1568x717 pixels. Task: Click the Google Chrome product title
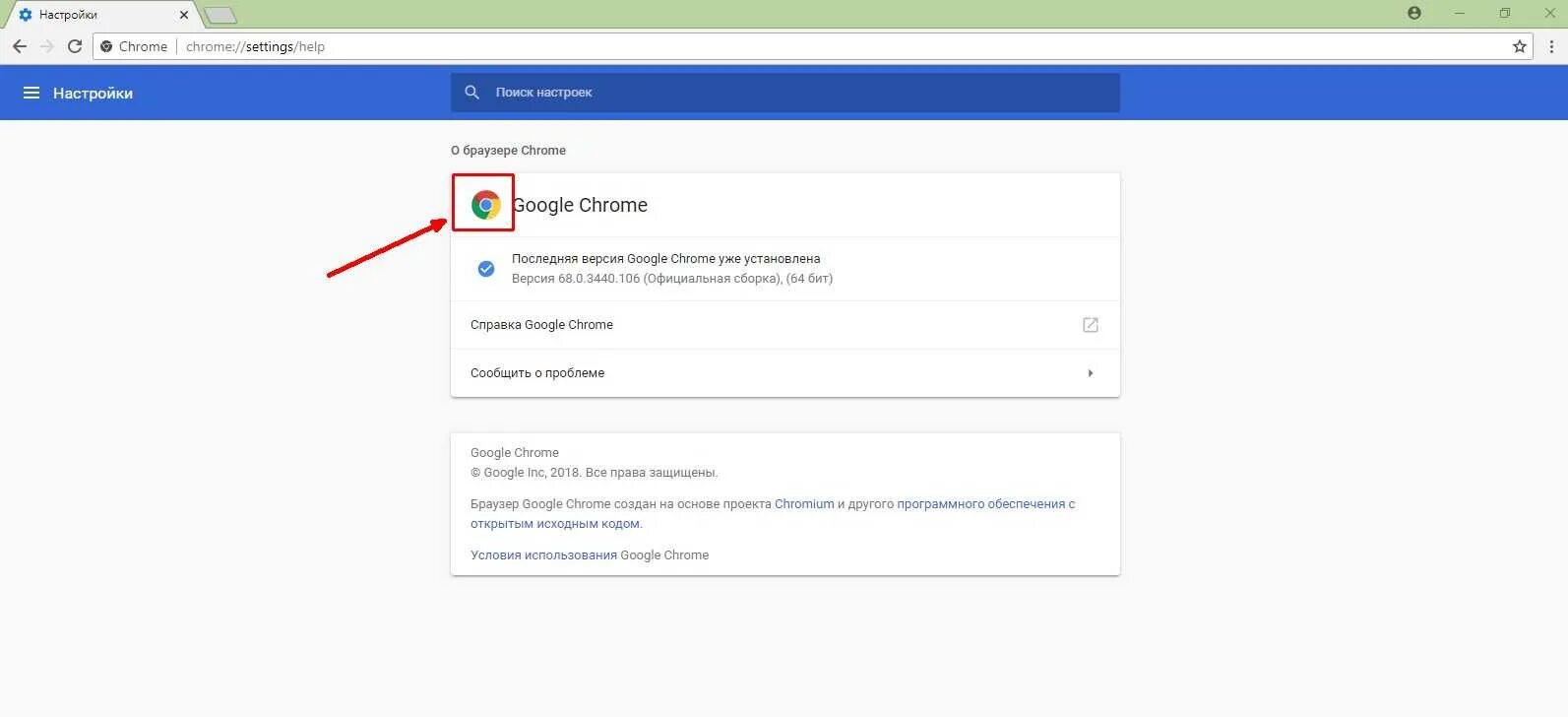pyautogui.click(x=580, y=205)
